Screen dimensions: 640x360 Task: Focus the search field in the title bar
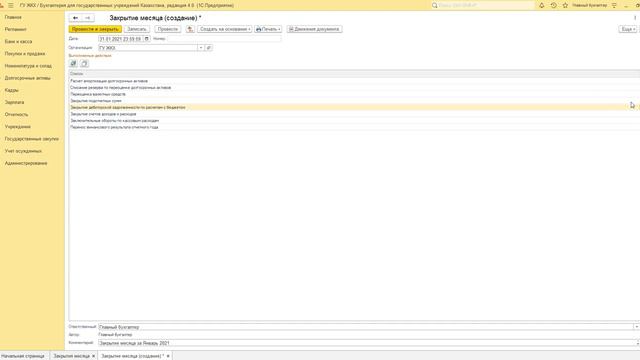click(x=486, y=5)
